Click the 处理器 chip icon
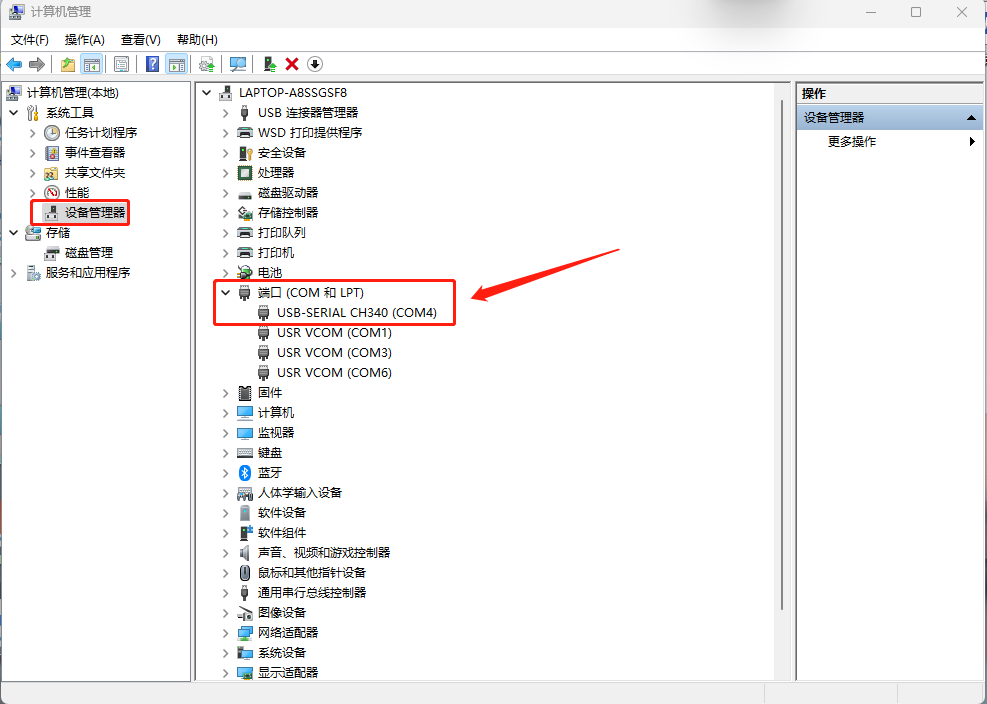Screen dimensions: 987x704 [x=245, y=173]
